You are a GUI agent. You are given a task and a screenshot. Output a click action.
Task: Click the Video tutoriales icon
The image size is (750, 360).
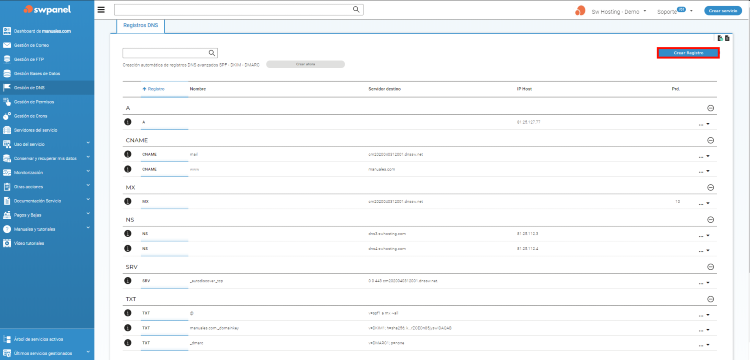point(7,243)
